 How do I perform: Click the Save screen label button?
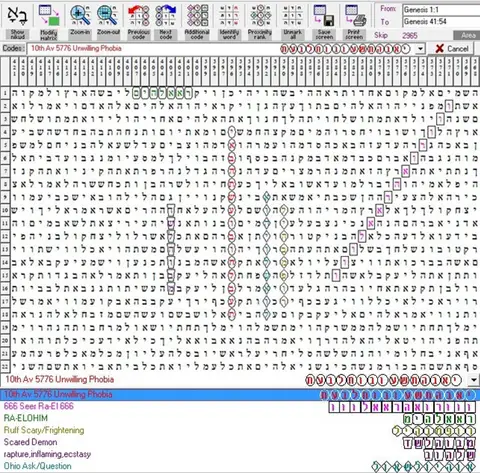[324, 35]
